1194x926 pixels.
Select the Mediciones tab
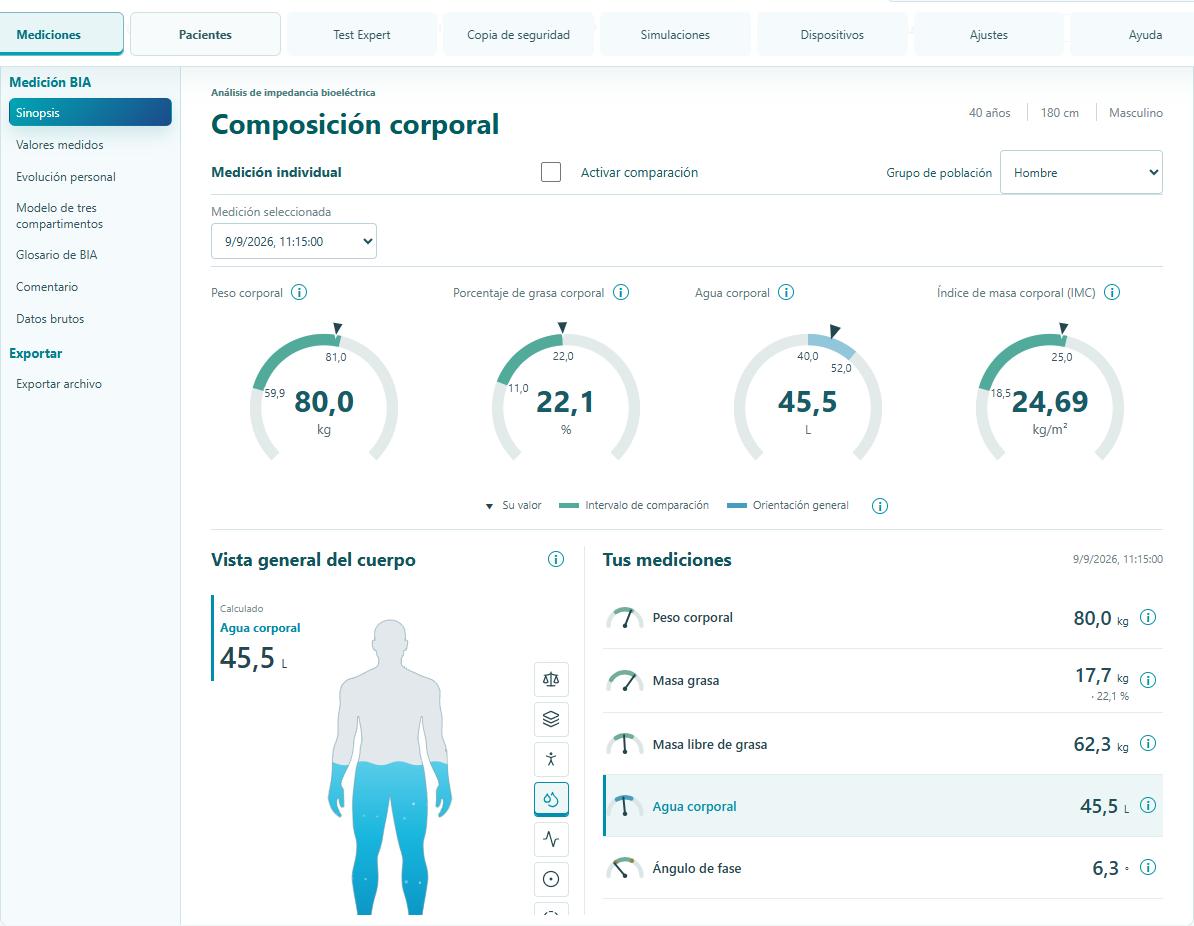[61, 34]
